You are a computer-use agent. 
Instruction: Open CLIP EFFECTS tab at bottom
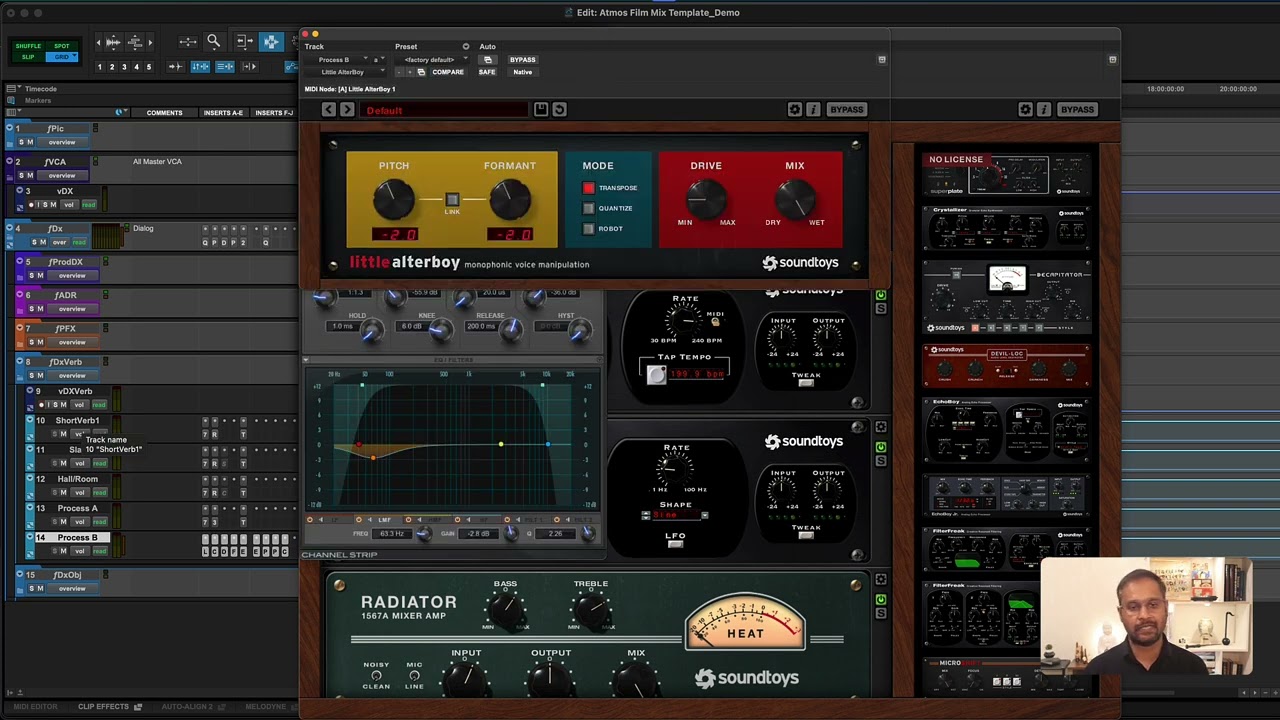point(104,707)
